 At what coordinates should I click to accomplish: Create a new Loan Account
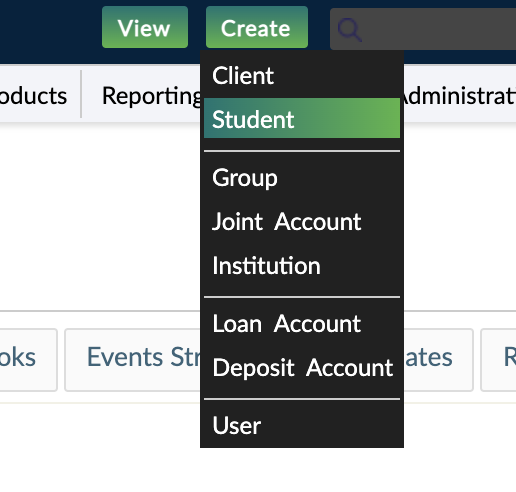pos(302,324)
